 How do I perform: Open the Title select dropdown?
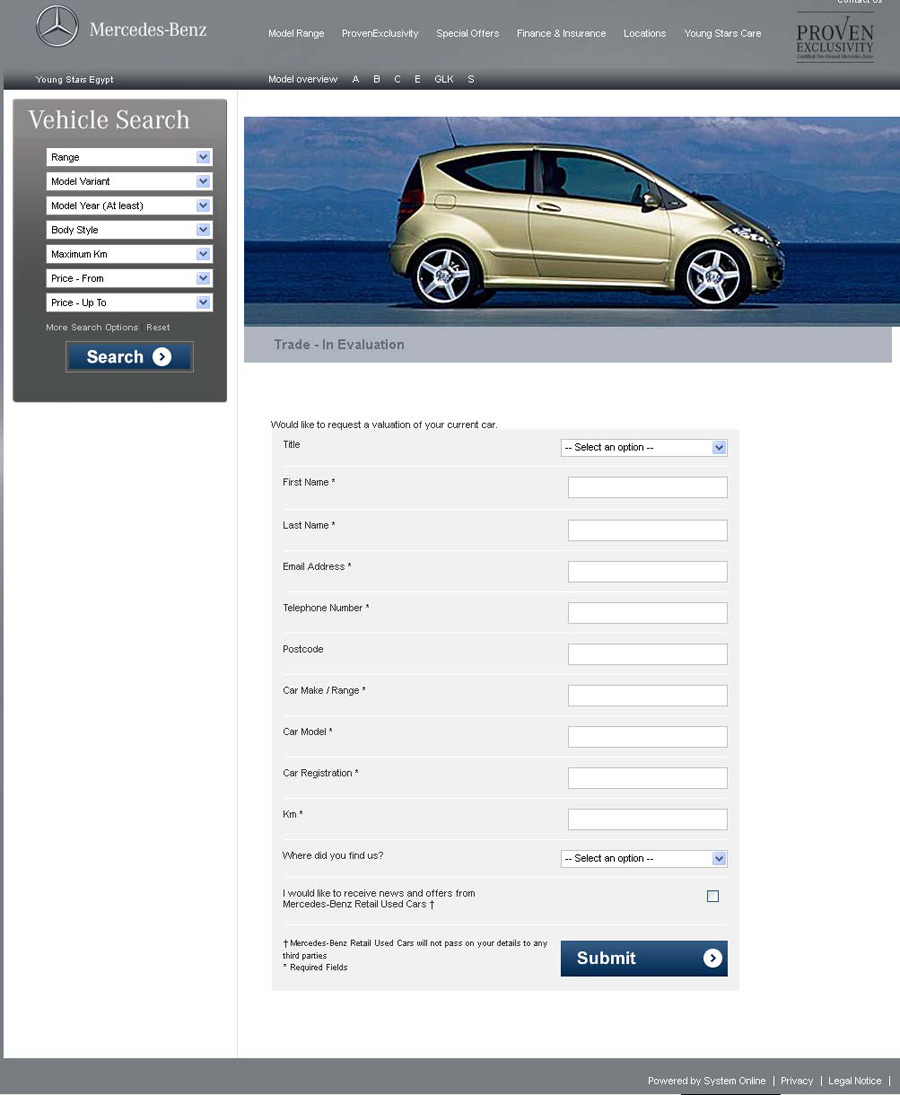(644, 448)
